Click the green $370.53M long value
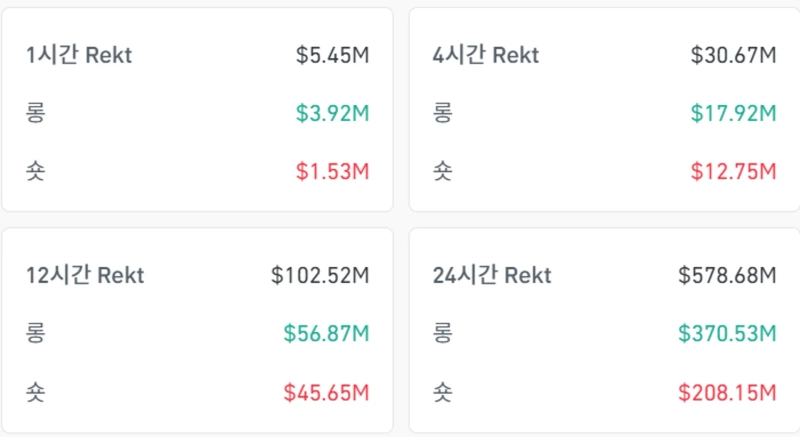The width and height of the screenshot is (800, 437). coord(727,333)
